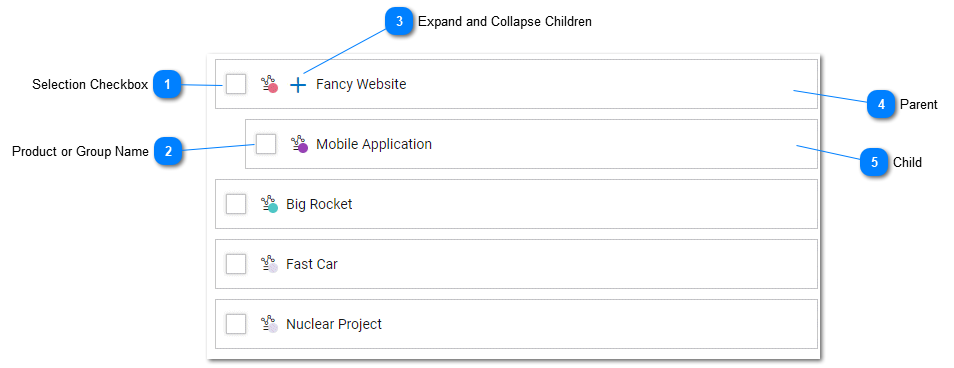Check the Mobile Application checkbox
This screenshot has height=368, width=954.
(x=265, y=144)
